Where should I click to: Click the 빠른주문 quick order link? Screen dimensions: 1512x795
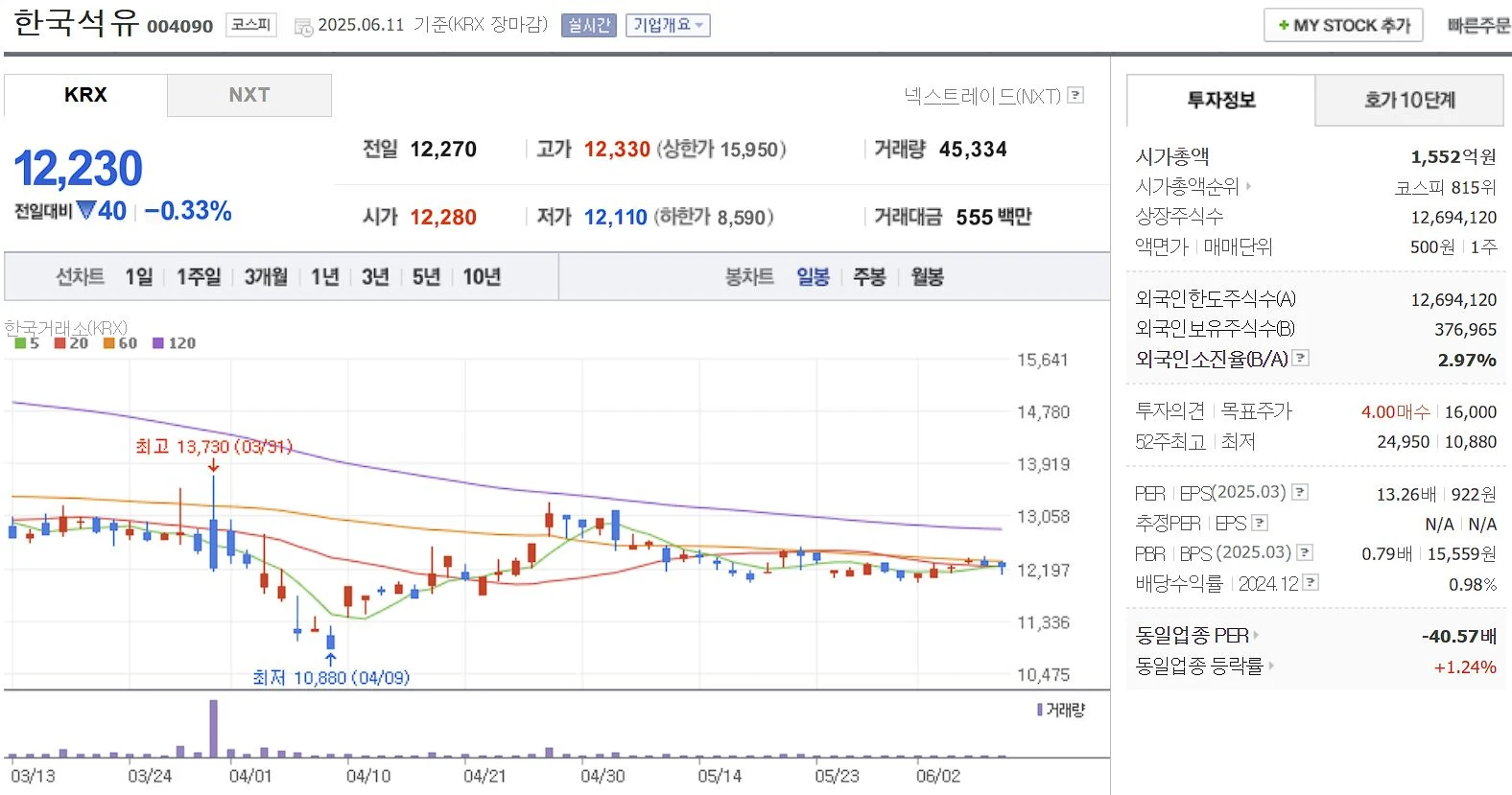[x=1478, y=26]
